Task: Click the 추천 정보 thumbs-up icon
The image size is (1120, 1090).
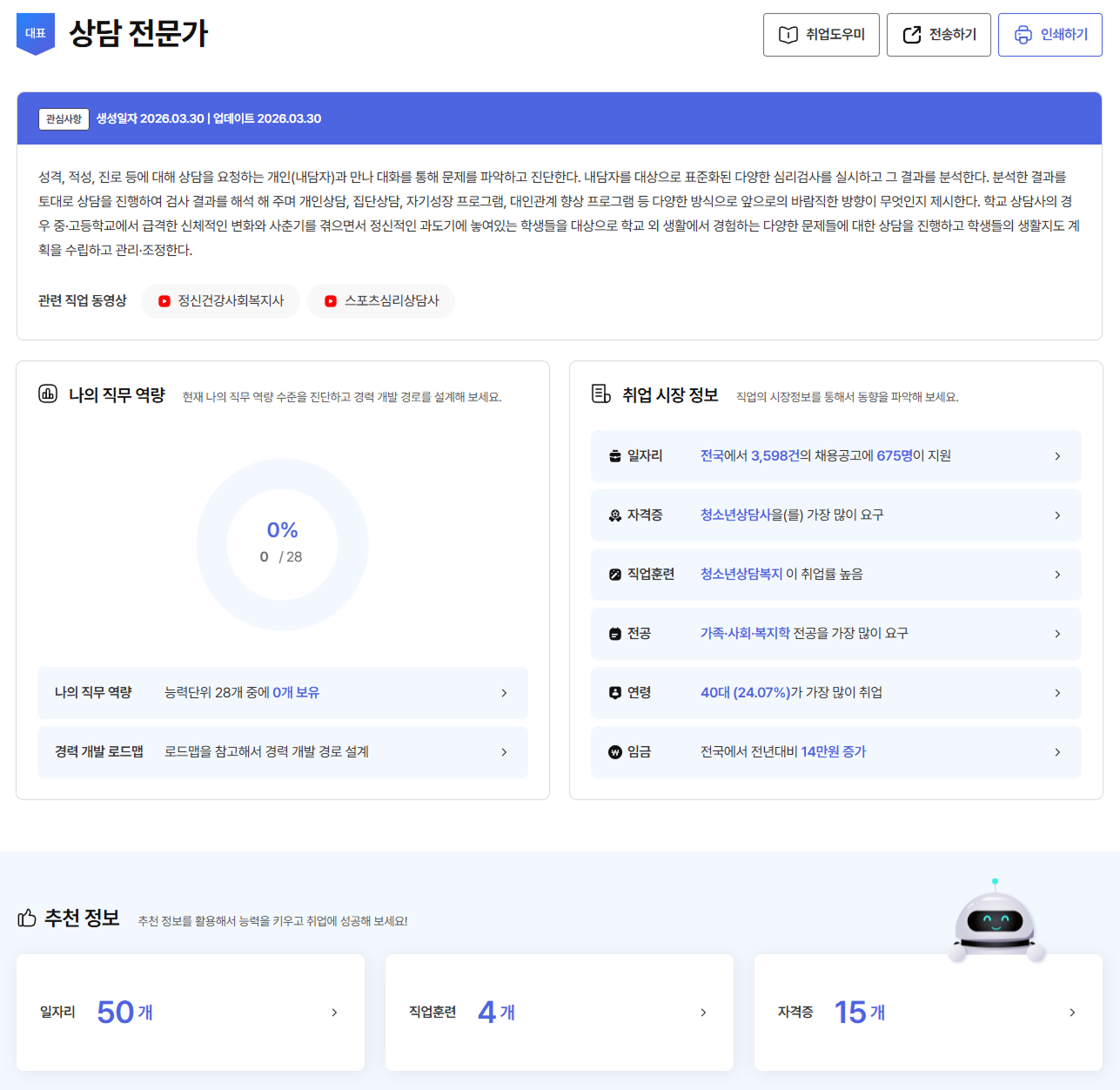Action: coord(27,918)
